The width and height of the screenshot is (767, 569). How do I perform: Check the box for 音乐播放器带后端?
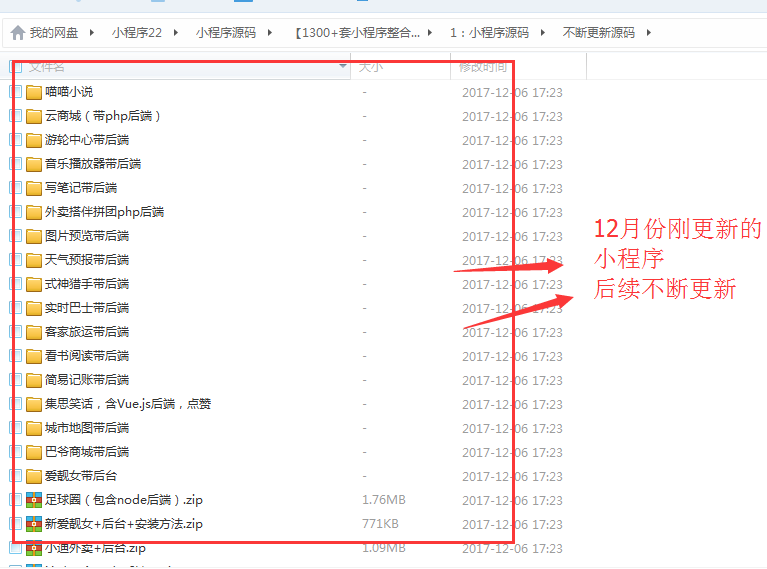point(16,163)
